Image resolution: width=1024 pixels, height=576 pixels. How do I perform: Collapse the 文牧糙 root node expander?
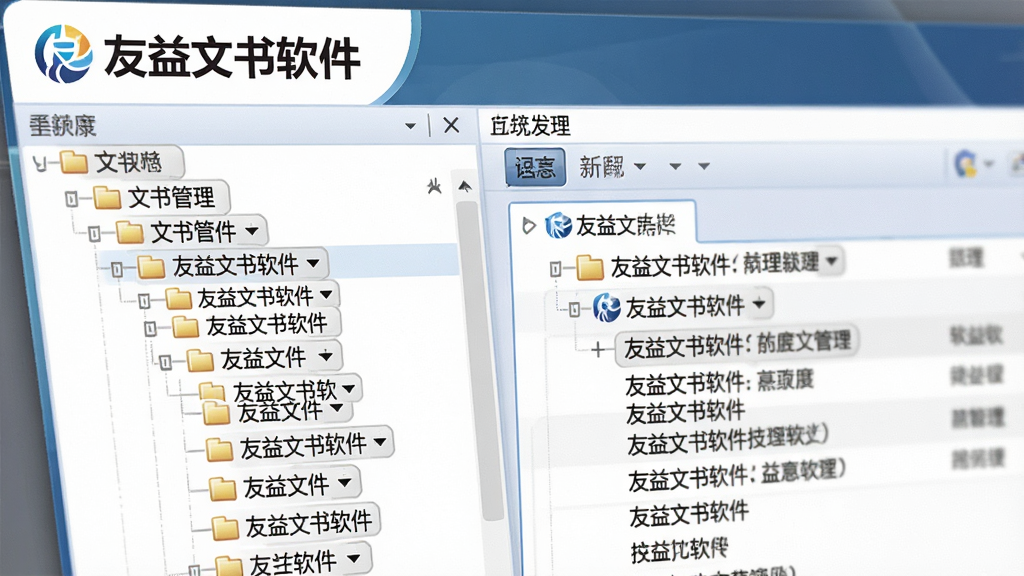point(40,164)
